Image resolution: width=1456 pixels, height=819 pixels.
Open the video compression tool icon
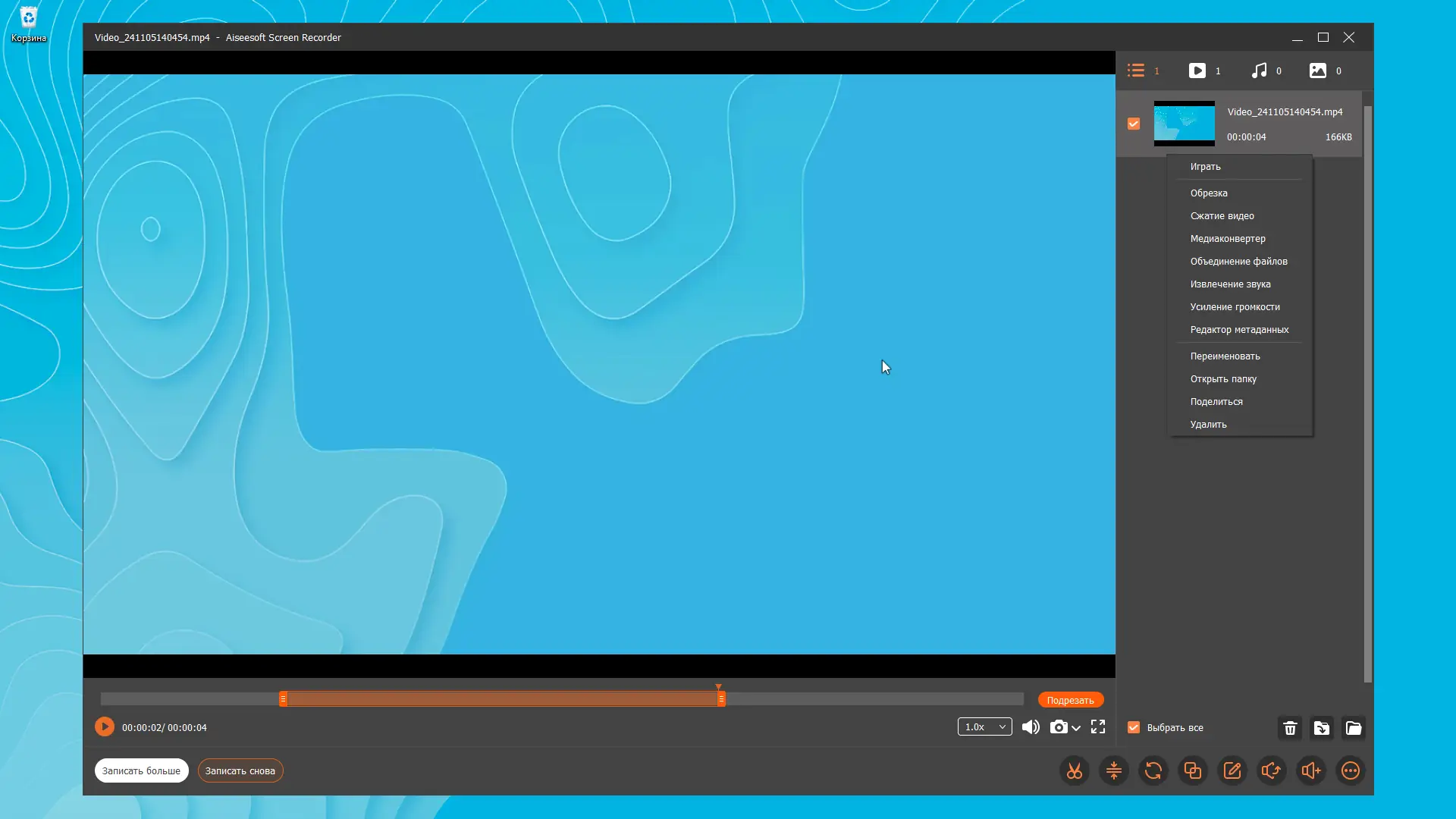pos(1114,770)
